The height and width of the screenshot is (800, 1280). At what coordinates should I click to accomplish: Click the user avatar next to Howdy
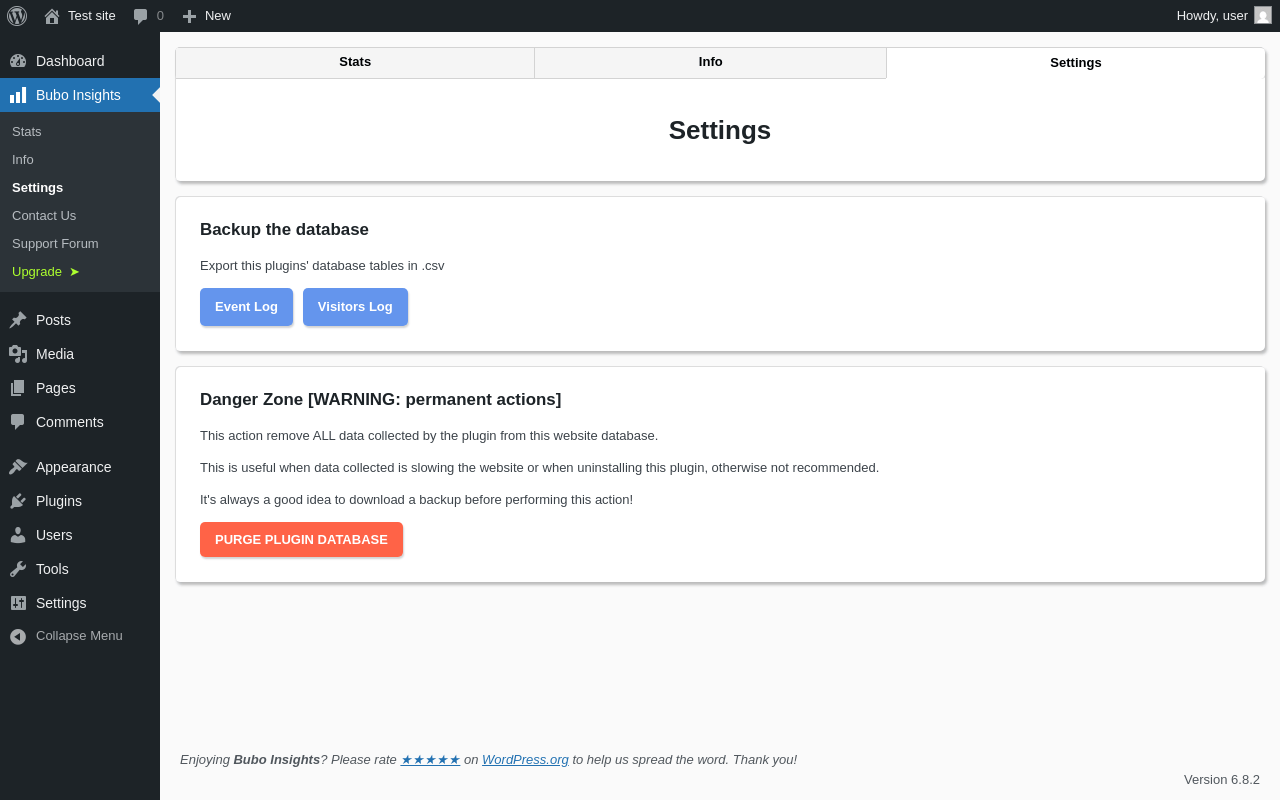pos(1263,15)
